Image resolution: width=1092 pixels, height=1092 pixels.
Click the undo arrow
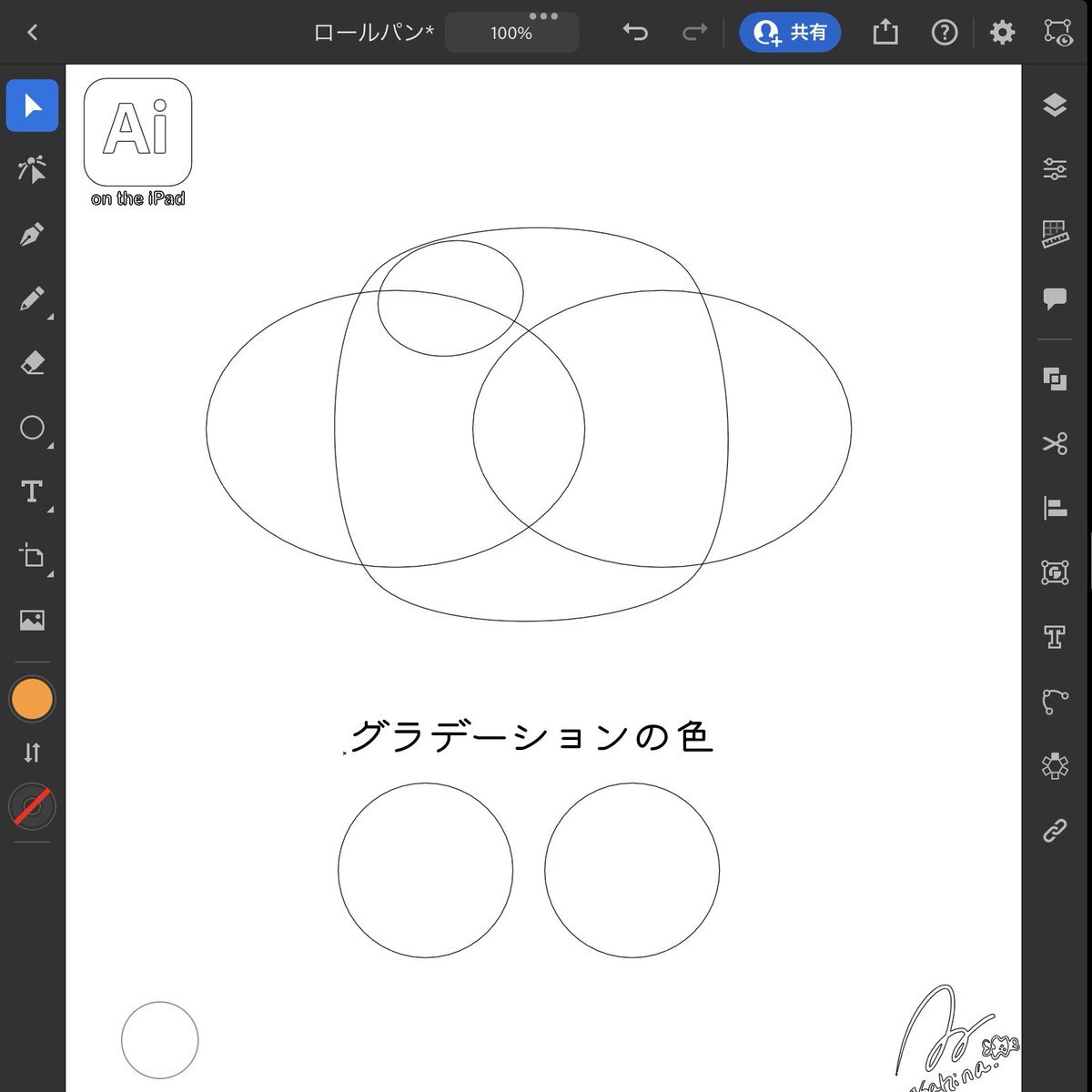[635, 33]
